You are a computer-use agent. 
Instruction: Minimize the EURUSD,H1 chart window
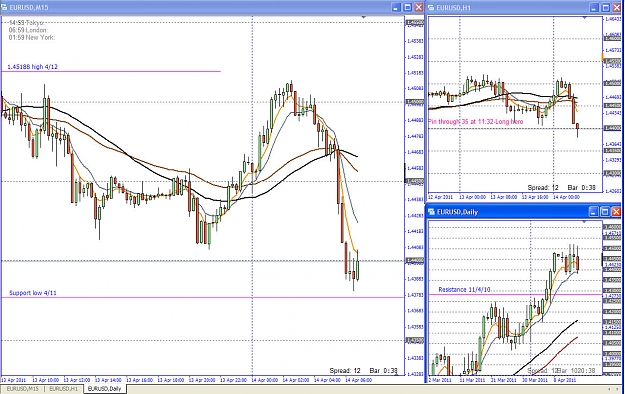tap(594, 8)
